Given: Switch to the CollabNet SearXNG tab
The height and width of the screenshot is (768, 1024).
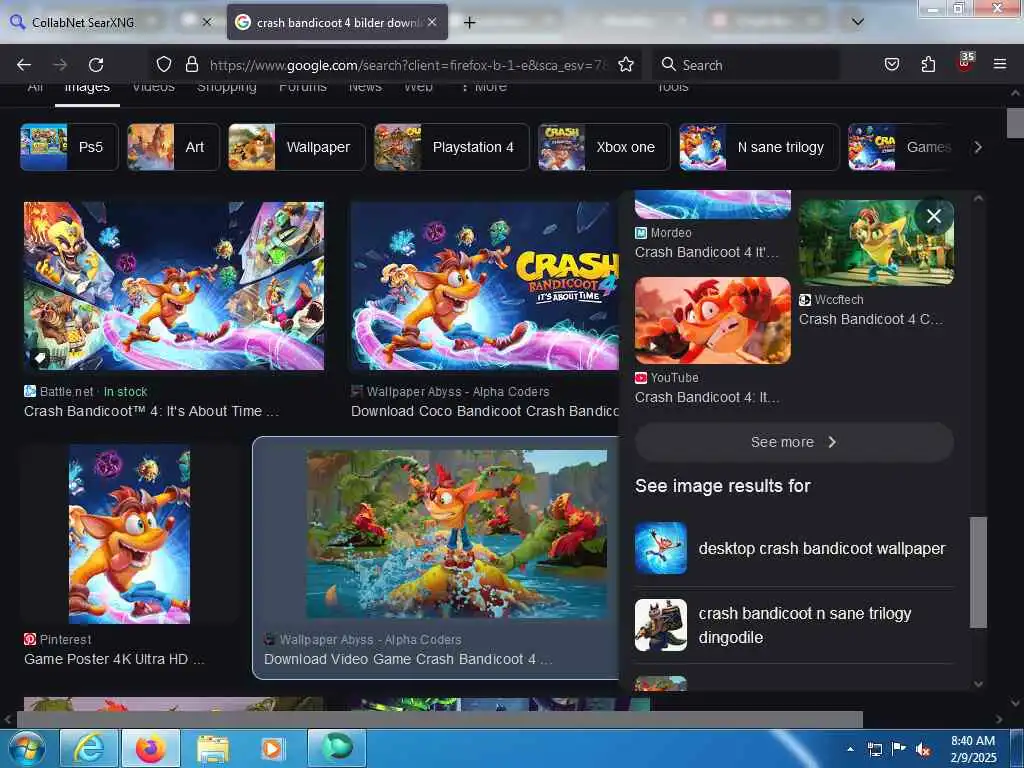Looking at the screenshot, I should [x=84, y=22].
